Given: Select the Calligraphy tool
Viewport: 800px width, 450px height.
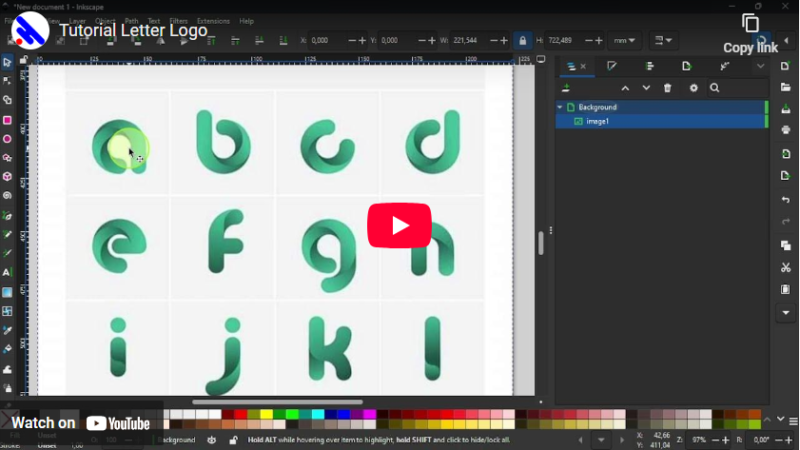Looking at the screenshot, I should (7, 253).
